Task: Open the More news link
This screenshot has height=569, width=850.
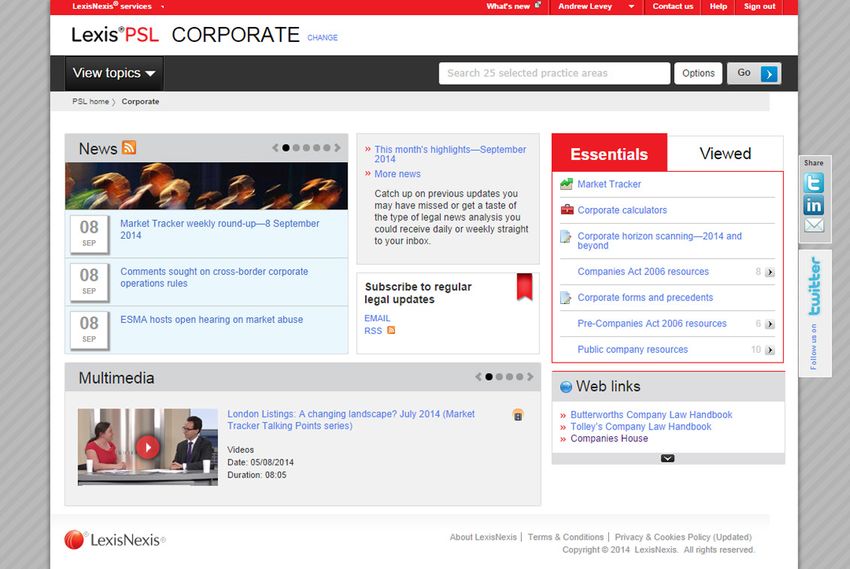Action: point(397,174)
